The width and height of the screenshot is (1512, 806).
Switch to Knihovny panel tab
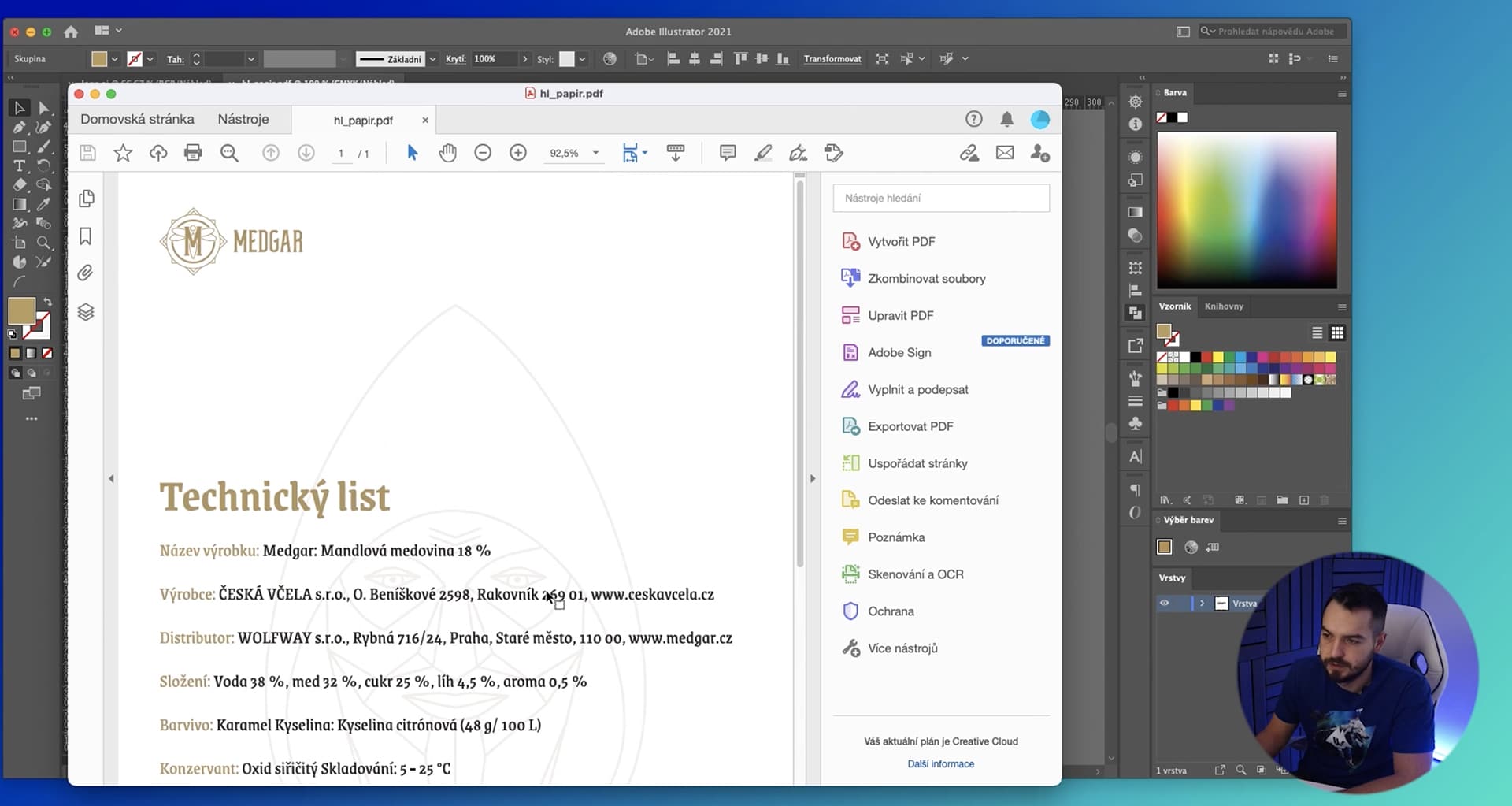pos(1224,306)
